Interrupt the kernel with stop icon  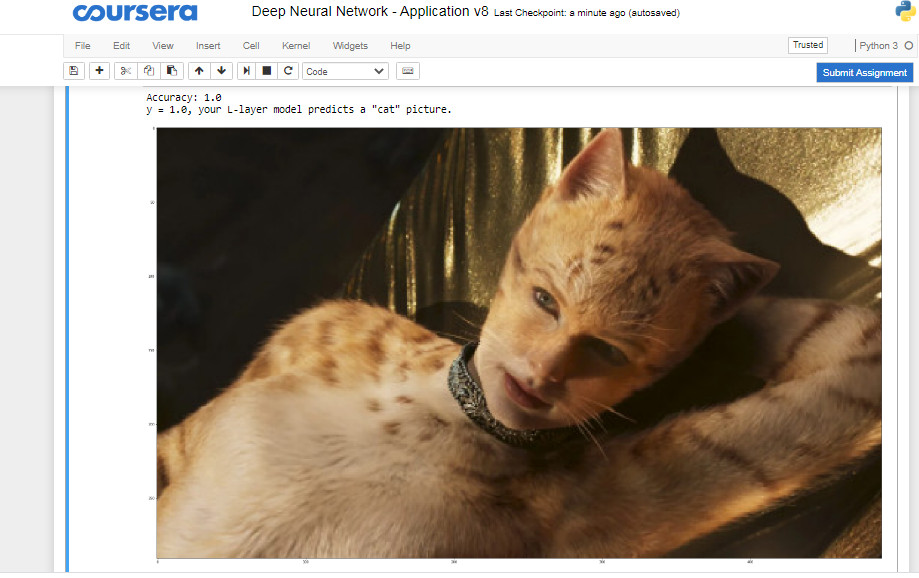tap(267, 71)
